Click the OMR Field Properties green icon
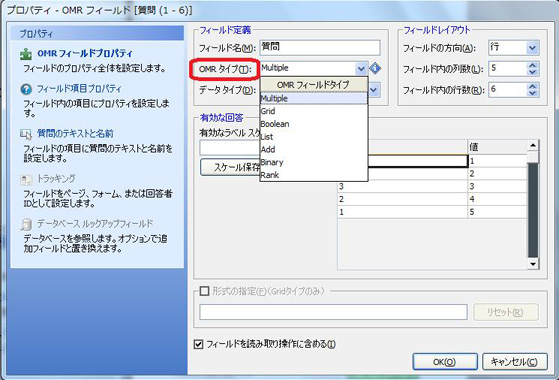559x380 pixels. [26, 54]
